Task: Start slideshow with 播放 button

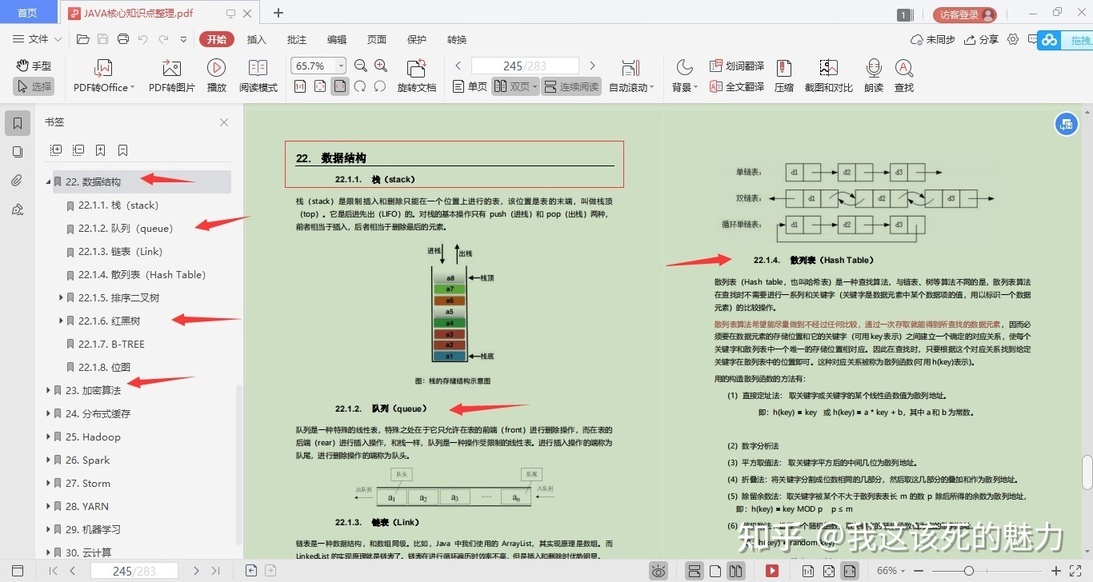Action: coord(216,76)
